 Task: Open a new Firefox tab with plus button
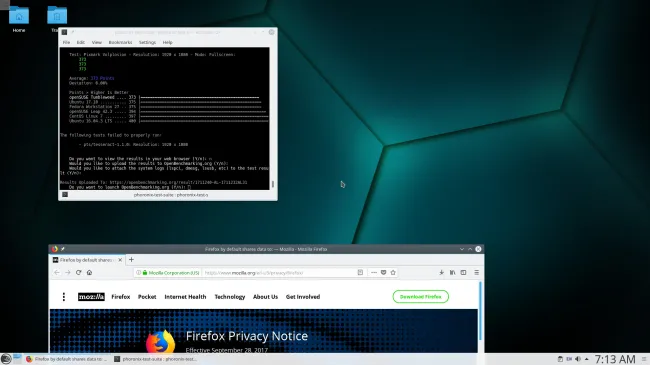(131, 260)
